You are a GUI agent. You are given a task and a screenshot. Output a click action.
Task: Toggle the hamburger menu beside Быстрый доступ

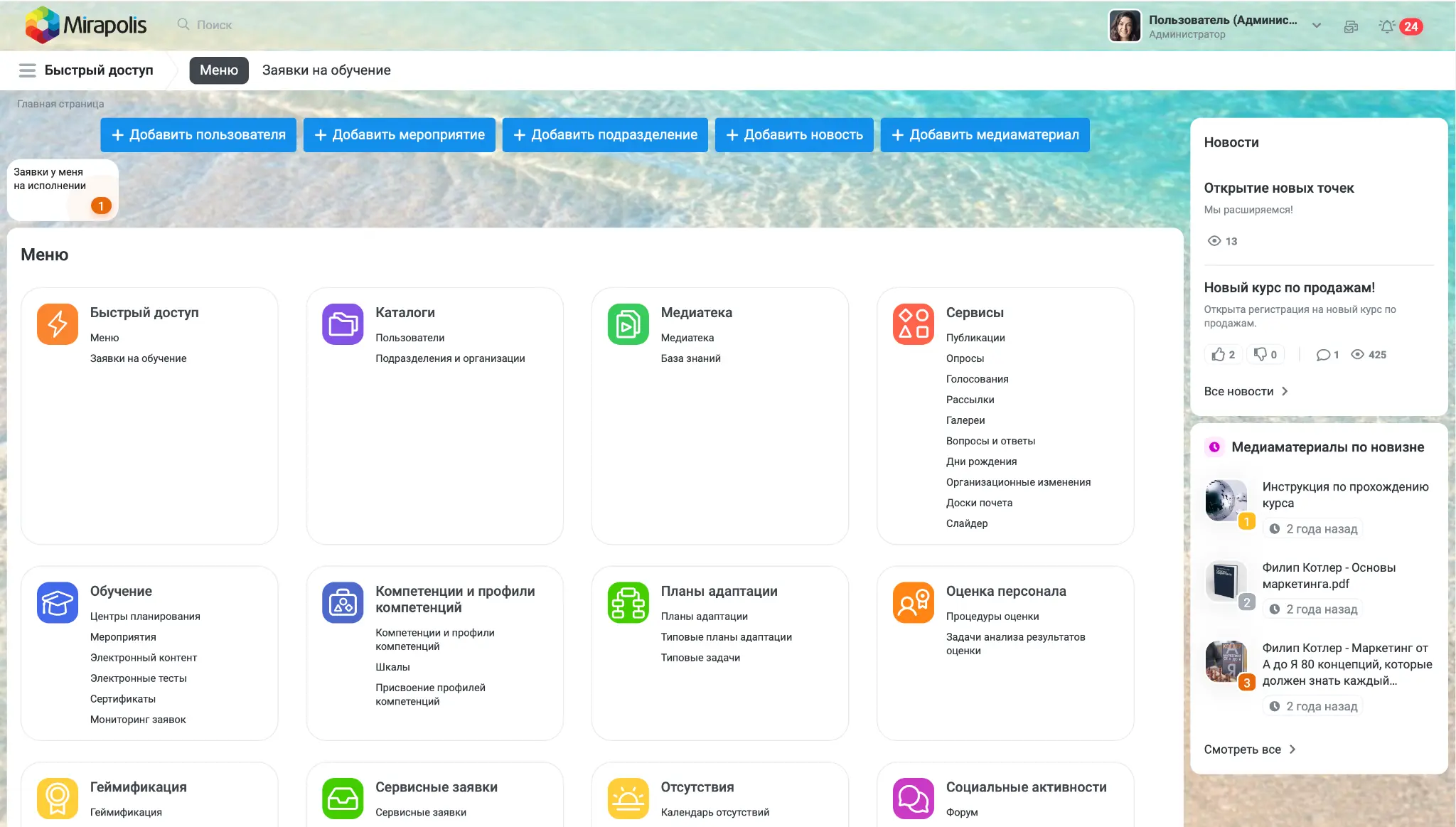(x=28, y=70)
